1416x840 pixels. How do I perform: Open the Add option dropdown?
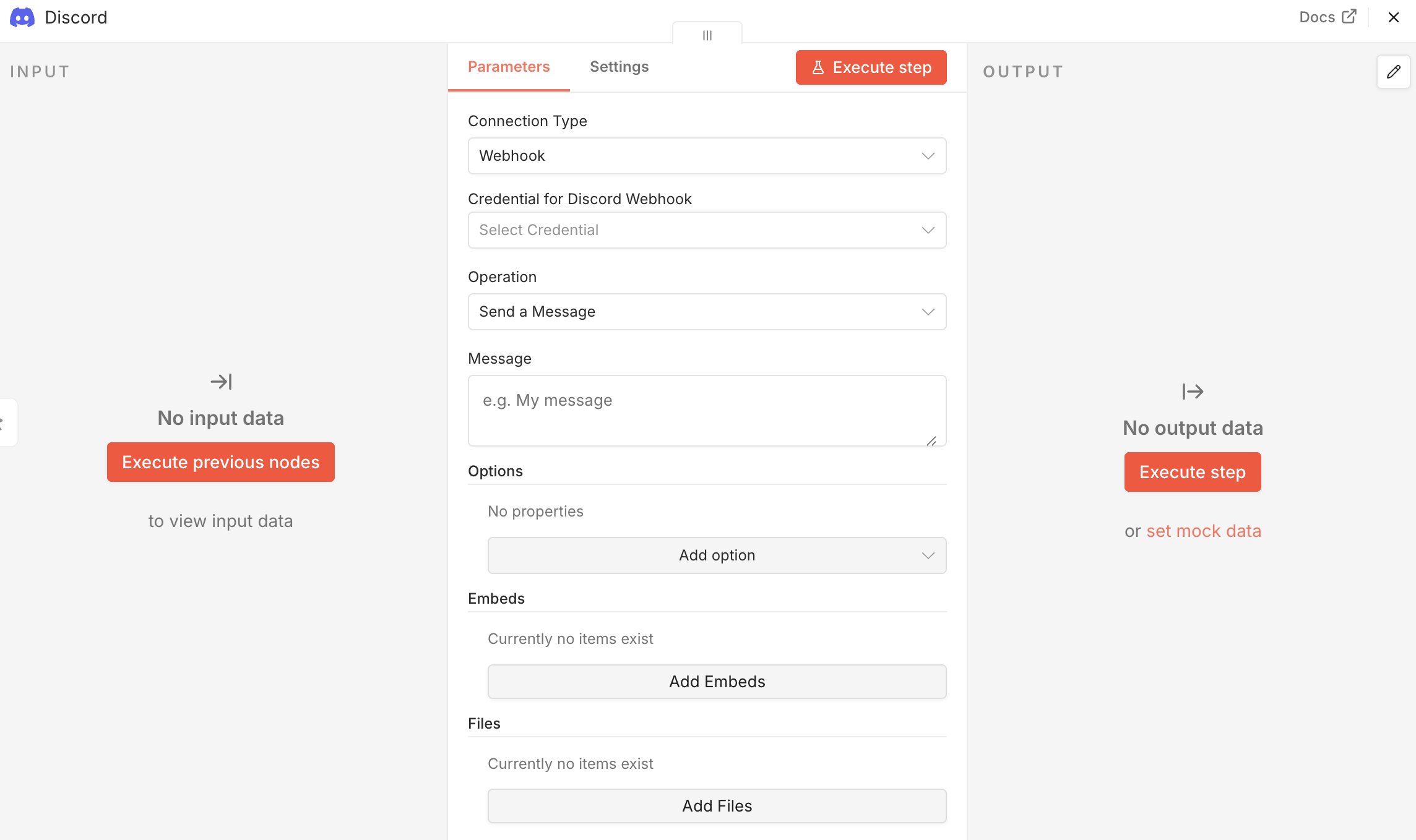[717, 555]
